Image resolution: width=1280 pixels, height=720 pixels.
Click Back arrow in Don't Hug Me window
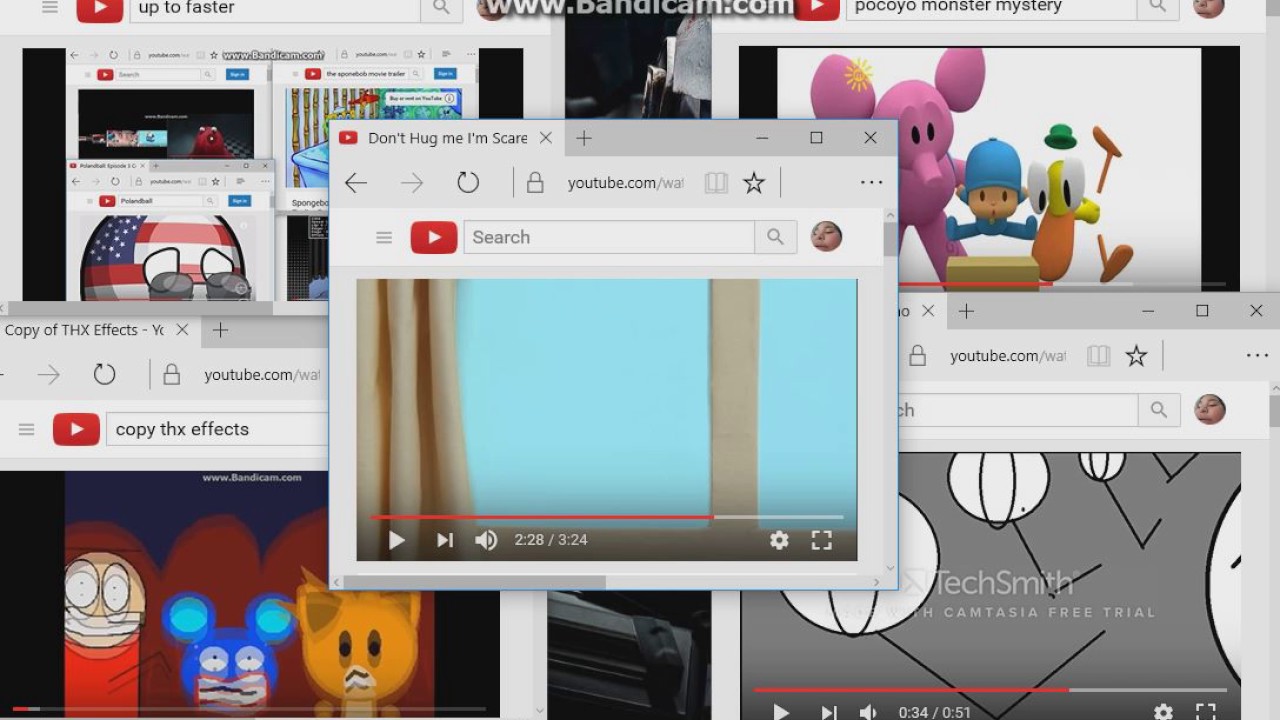click(x=356, y=182)
